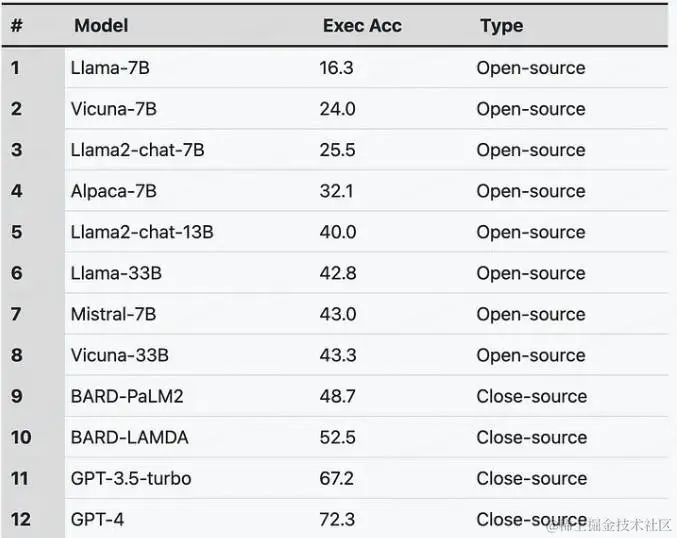Click the Type column header
Screen dimensions: 677x538
point(501,26)
